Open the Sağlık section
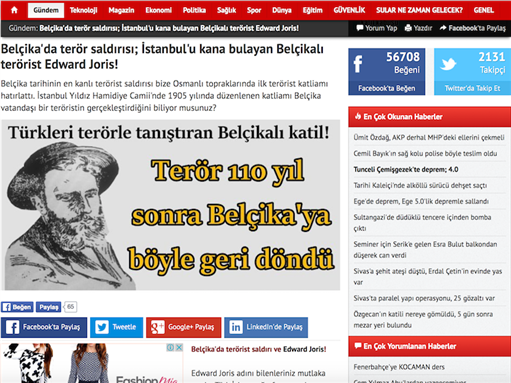Viewport: 511px width, 383px height. pyautogui.click(x=226, y=10)
